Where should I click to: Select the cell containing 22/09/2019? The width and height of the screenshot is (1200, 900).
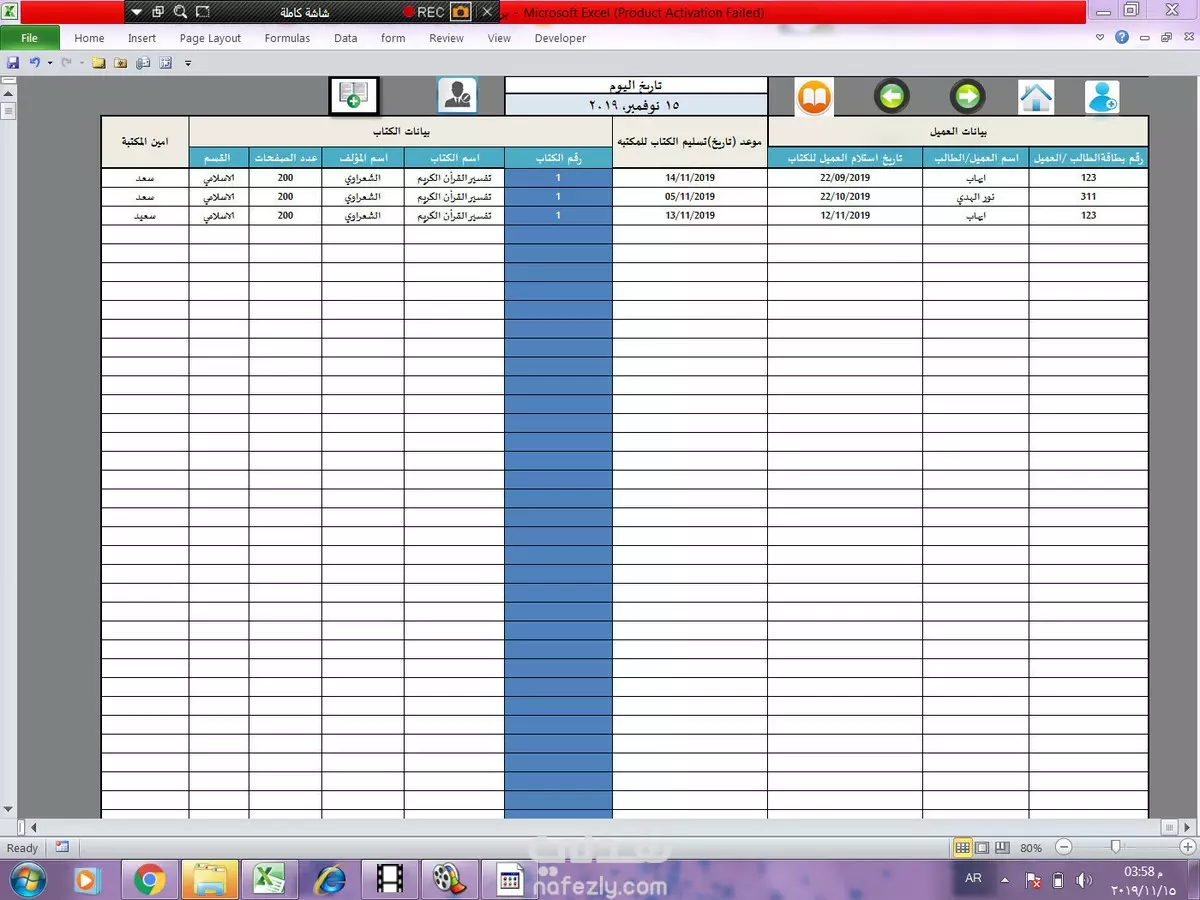[845, 177]
